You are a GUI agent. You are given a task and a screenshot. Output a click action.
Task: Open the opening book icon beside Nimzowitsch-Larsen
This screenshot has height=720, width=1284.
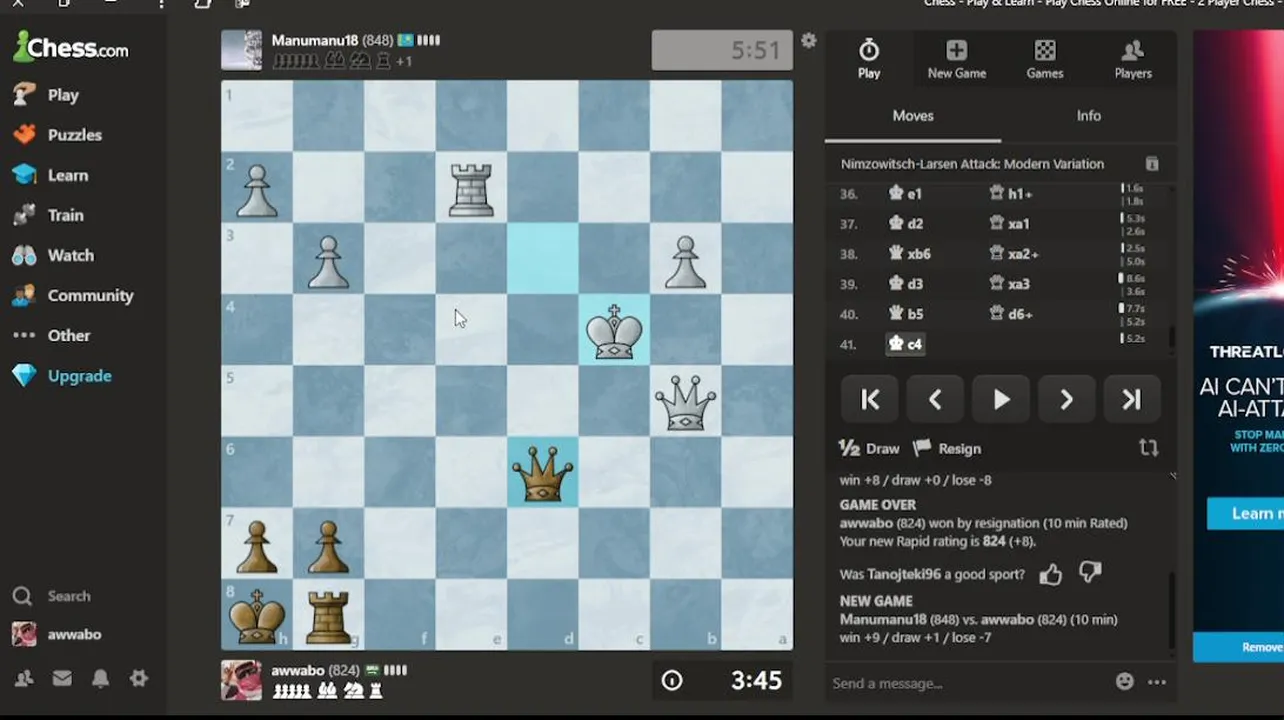(1152, 164)
